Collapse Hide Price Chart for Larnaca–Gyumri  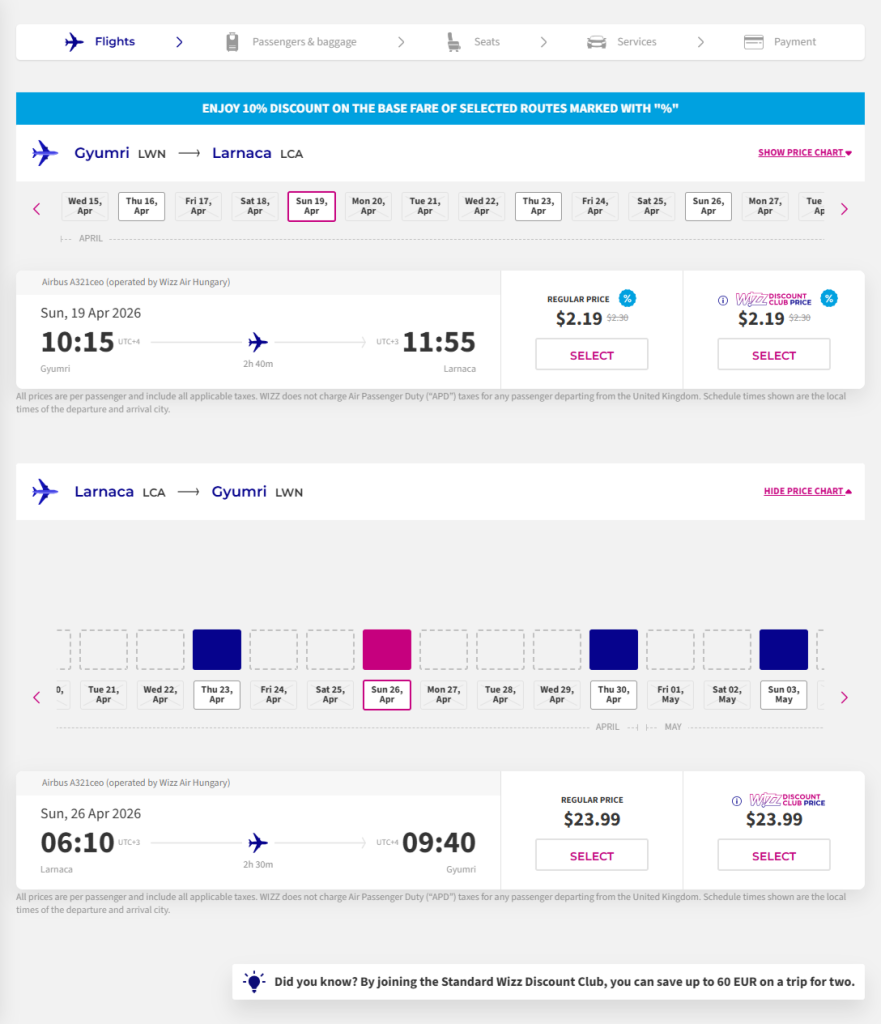(x=807, y=491)
